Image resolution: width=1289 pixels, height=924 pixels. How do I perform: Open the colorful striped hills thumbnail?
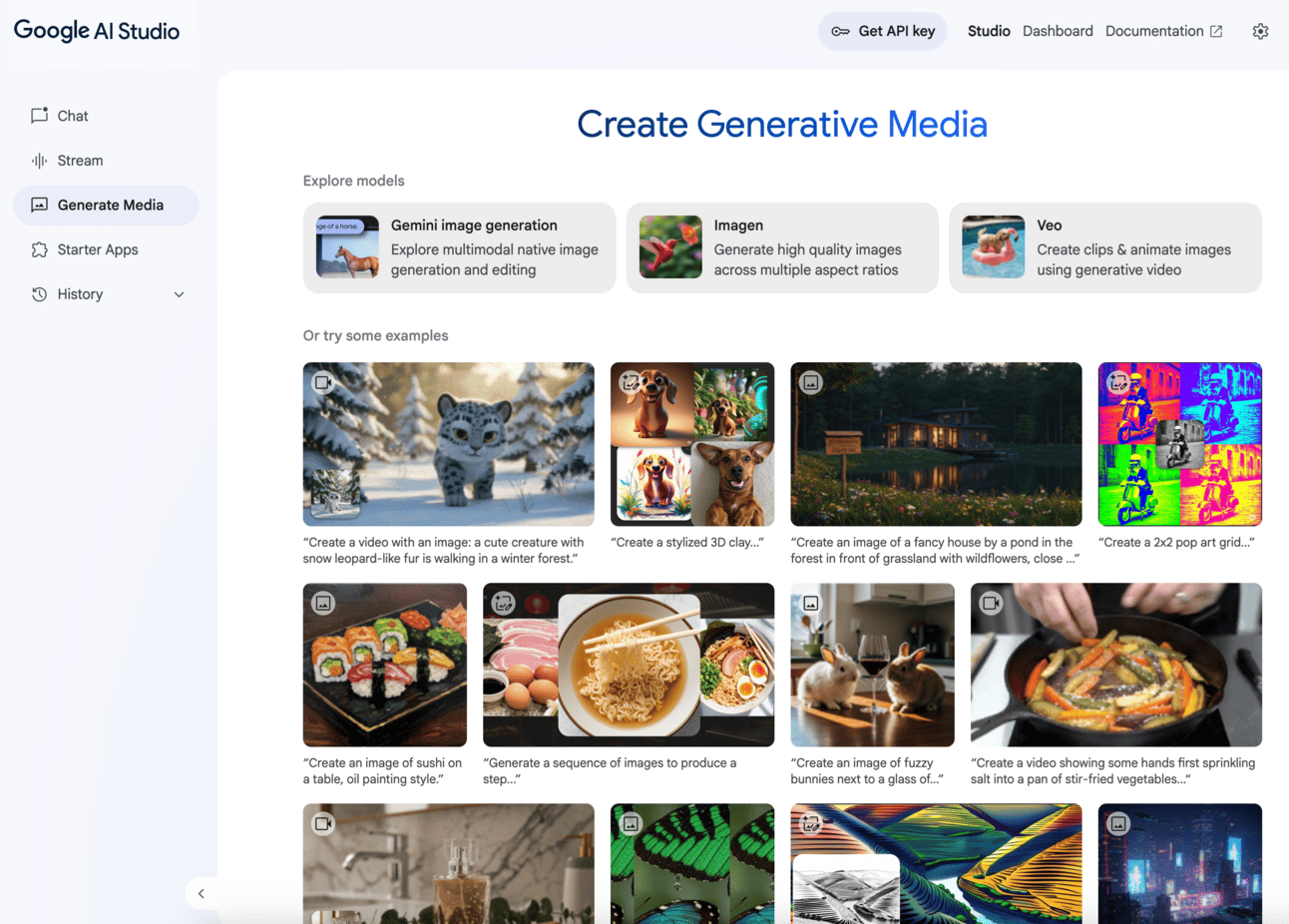(x=936, y=864)
